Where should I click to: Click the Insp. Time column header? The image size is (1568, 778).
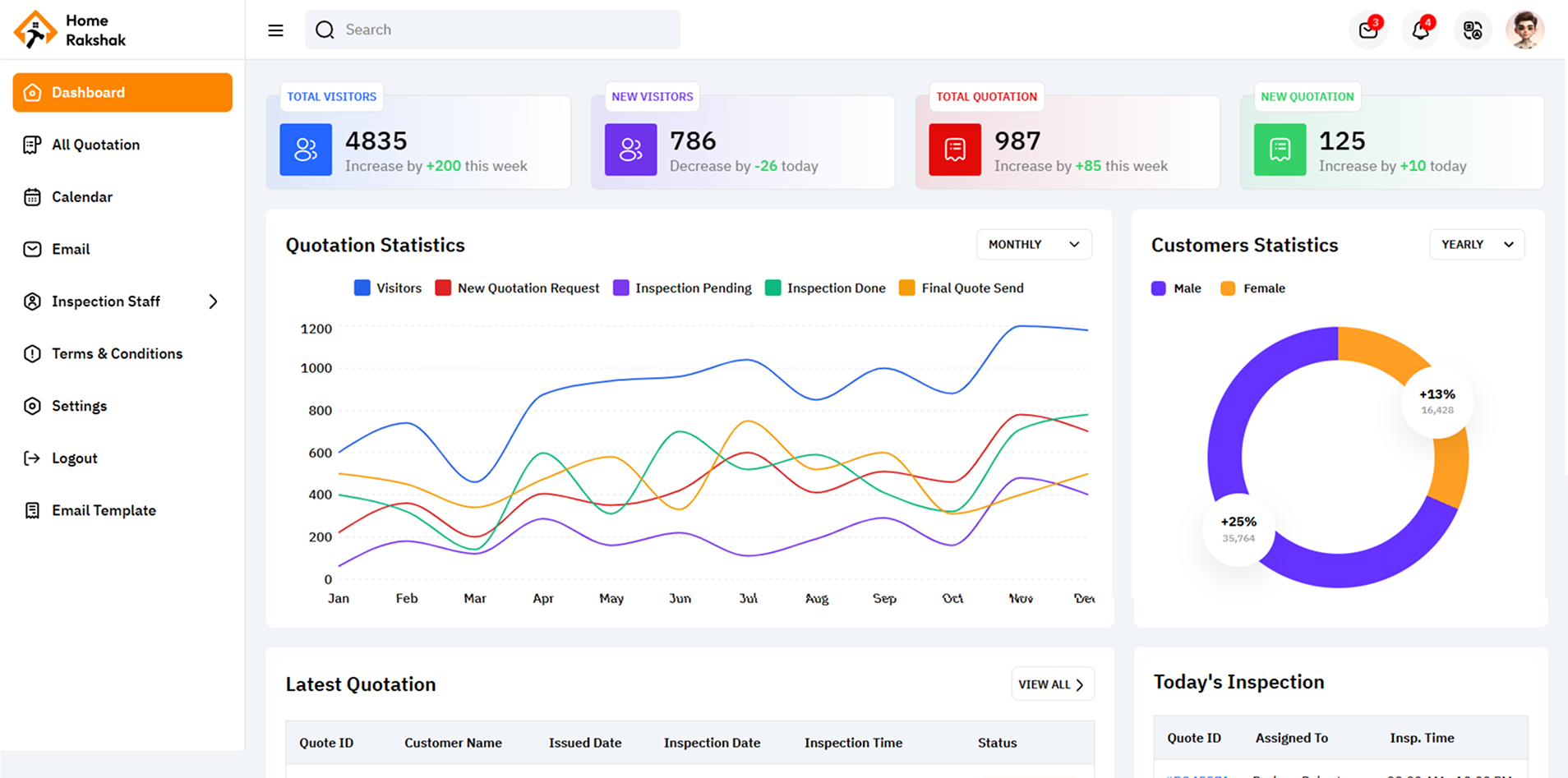point(1422,738)
